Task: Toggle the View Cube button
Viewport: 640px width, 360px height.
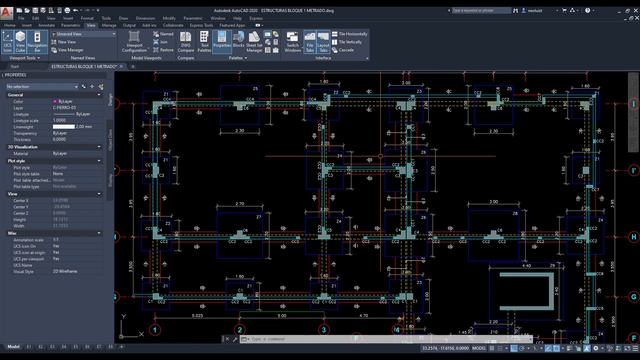Action: point(20,42)
